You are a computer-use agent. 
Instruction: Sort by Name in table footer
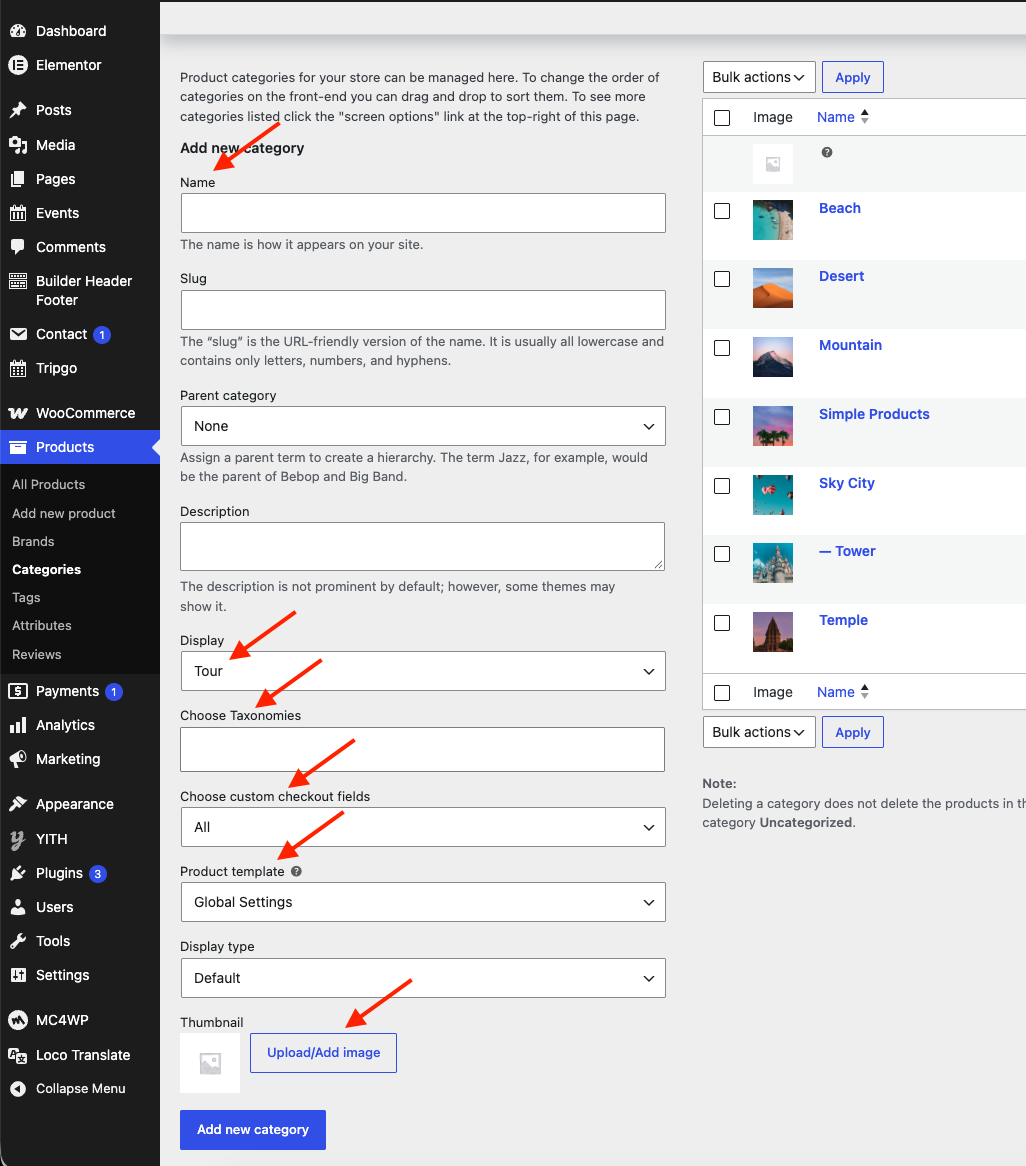point(842,692)
